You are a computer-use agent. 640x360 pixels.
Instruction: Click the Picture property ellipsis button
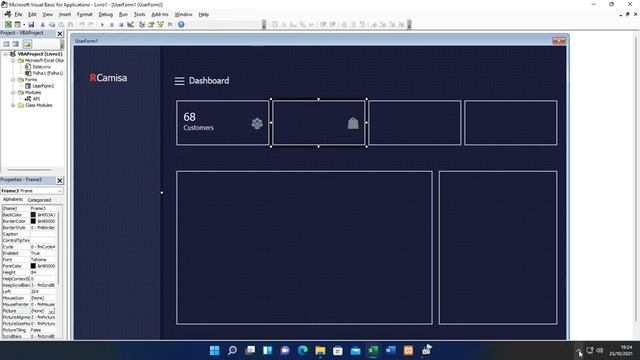(x=51, y=311)
